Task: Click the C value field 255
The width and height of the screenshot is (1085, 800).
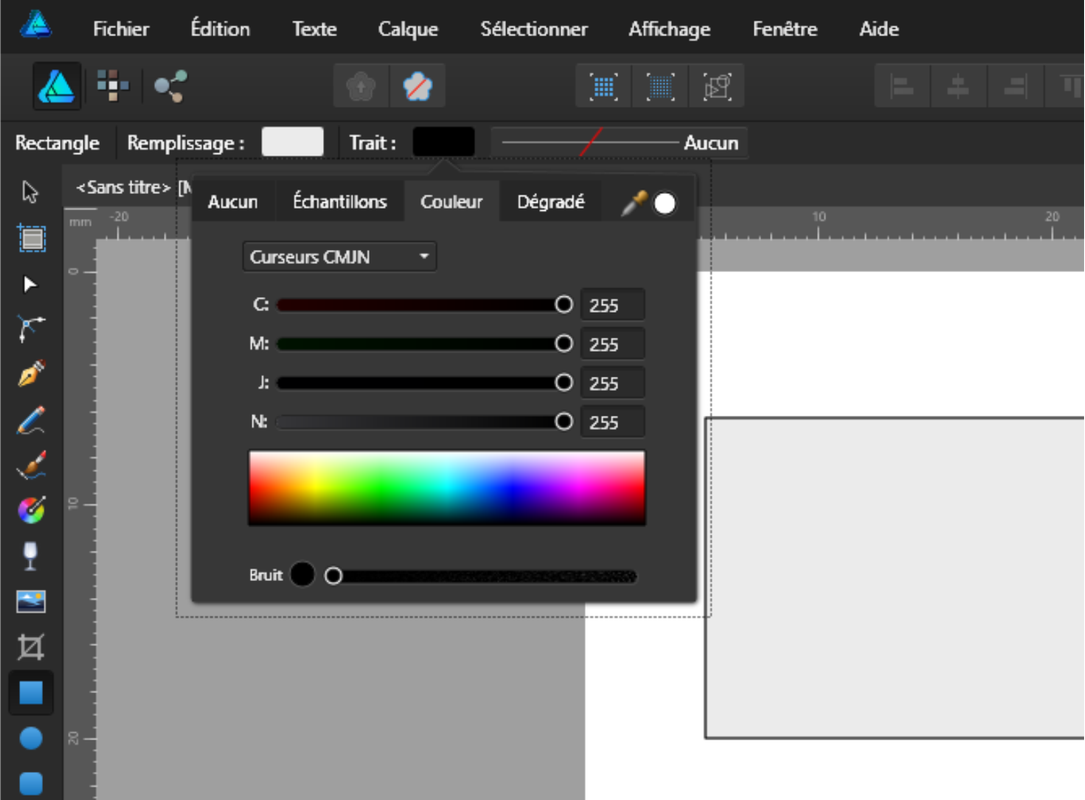Action: click(612, 305)
